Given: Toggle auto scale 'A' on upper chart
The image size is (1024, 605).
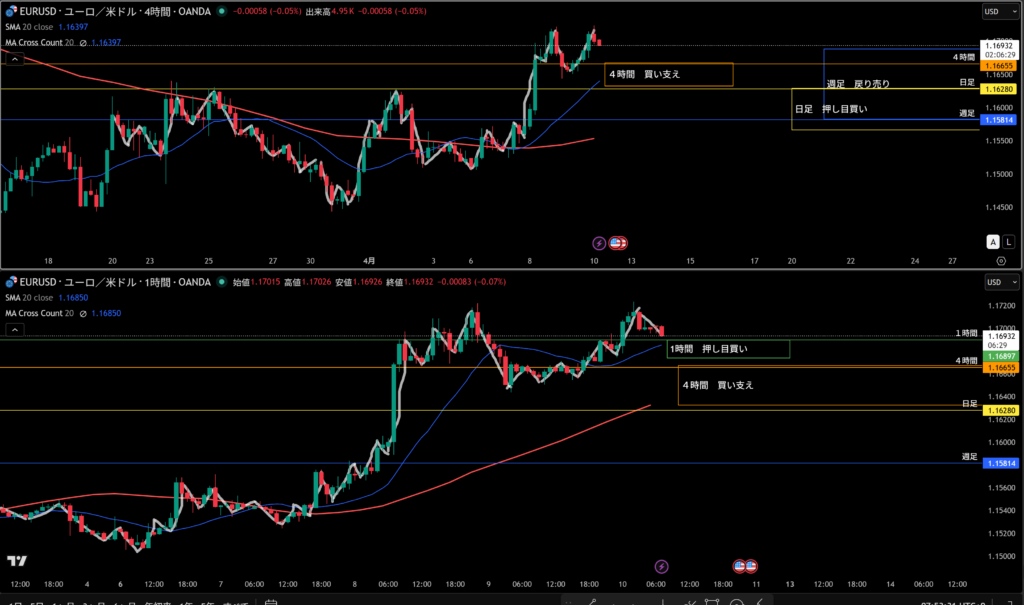Looking at the screenshot, I should point(993,242).
